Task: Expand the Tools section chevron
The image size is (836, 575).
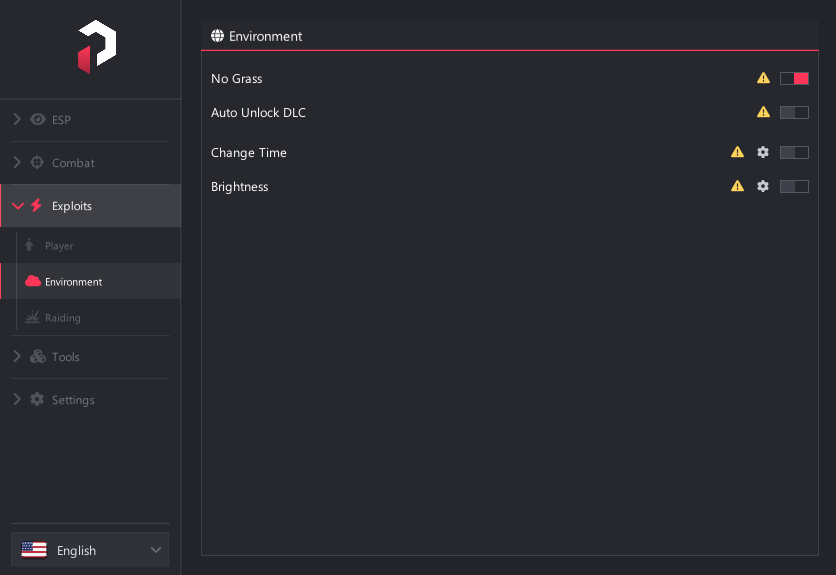Action: click(x=17, y=356)
